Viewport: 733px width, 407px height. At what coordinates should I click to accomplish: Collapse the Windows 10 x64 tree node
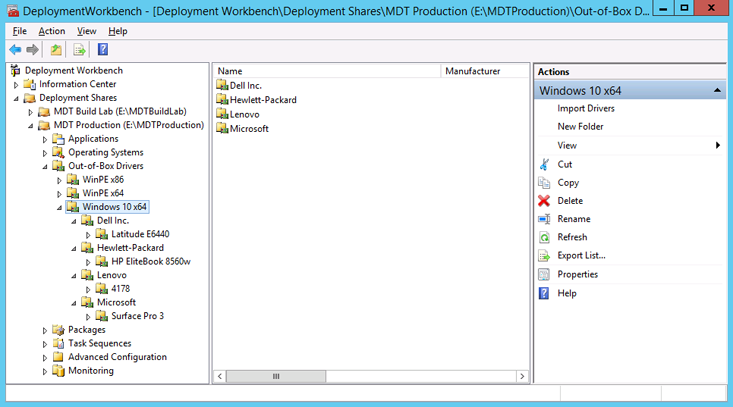click(59, 207)
